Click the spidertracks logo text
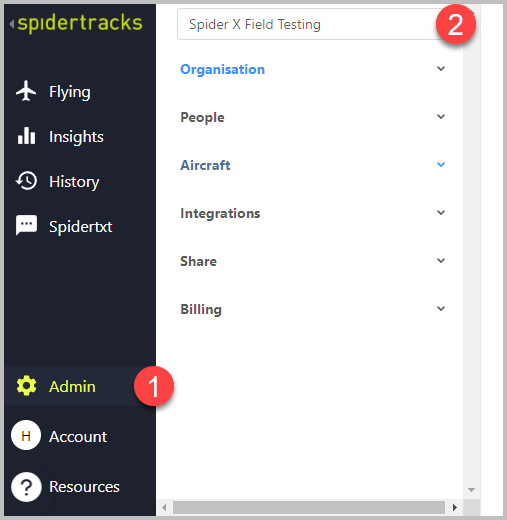The height and width of the screenshot is (520, 507). 80,23
